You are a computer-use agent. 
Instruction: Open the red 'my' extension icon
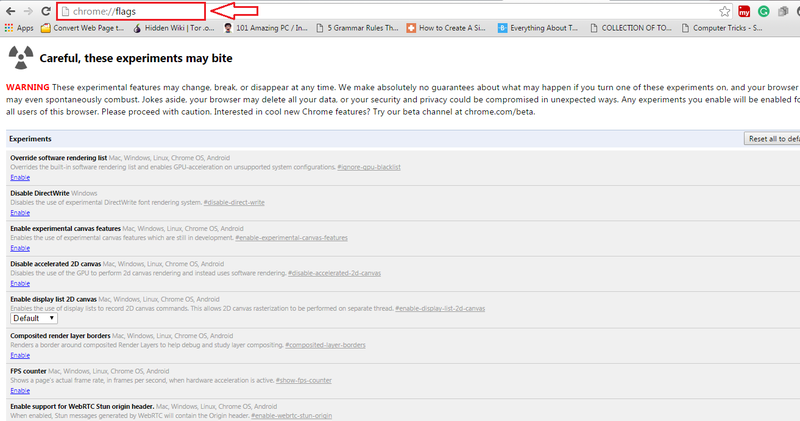744,11
